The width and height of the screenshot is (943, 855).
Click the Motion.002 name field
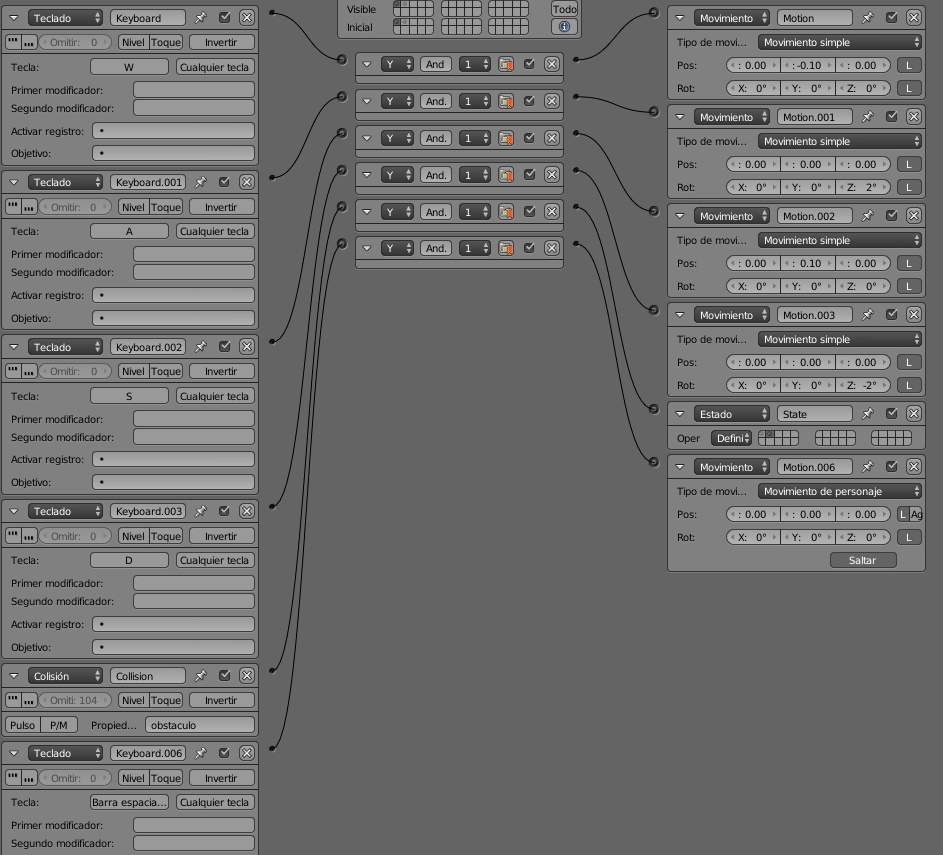pos(814,216)
